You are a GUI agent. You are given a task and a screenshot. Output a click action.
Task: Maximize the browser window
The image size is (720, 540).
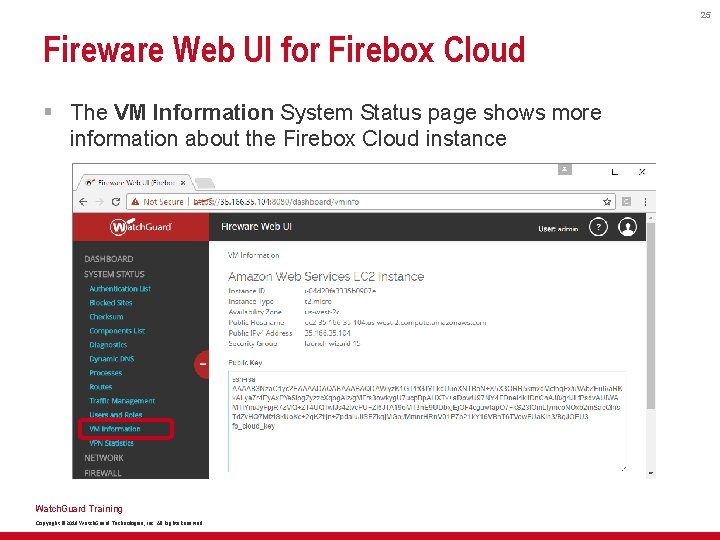615,172
